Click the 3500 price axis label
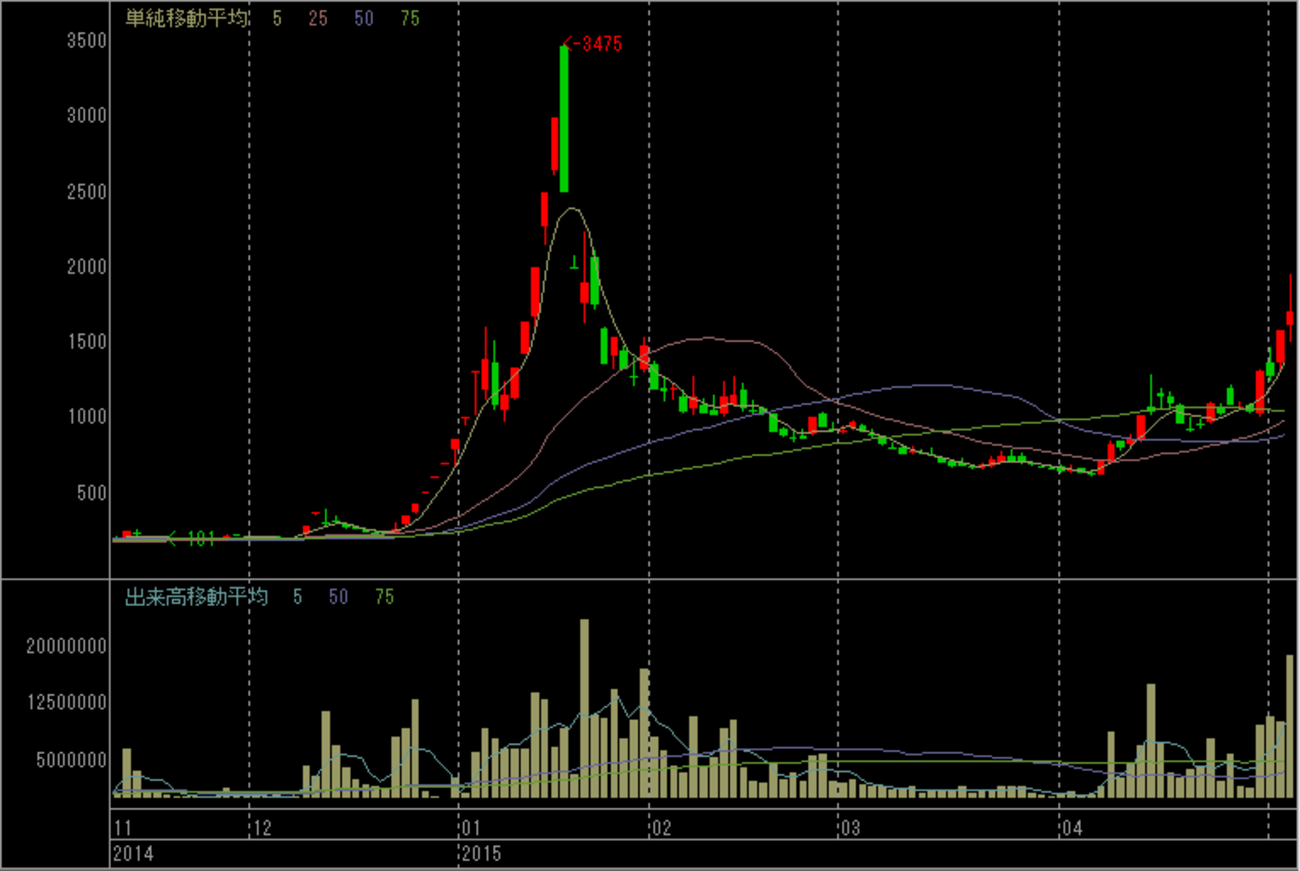The width and height of the screenshot is (1300, 871). pyautogui.click(x=87, y=41)
